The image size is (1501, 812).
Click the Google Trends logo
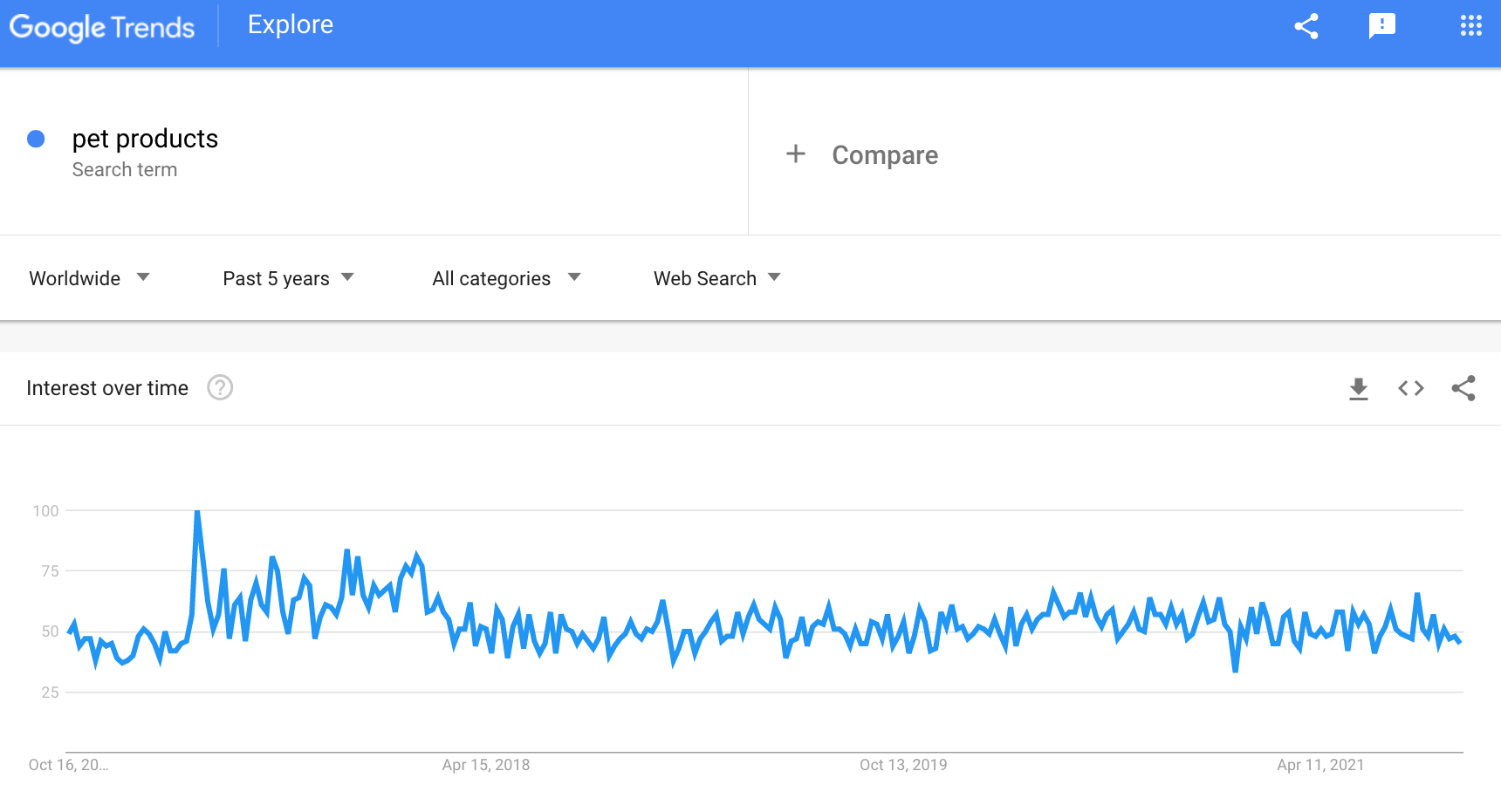tap(102, 27)
